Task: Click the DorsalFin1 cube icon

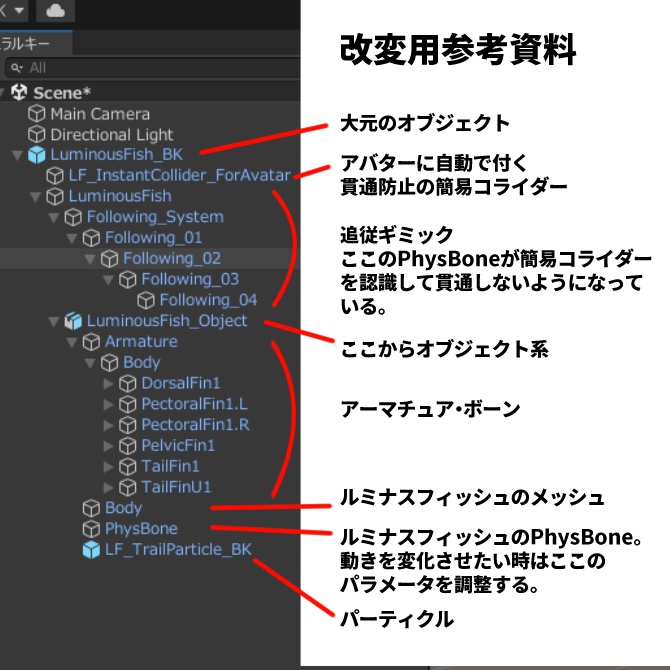Action: [x=127, y=383]
